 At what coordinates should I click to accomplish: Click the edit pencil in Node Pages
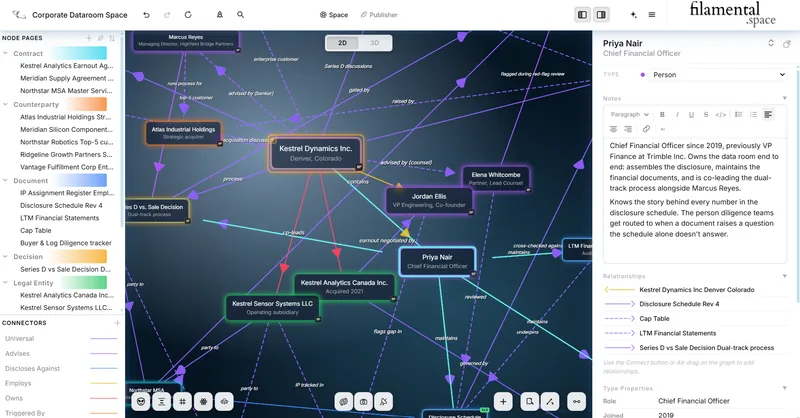coord(101,38)
